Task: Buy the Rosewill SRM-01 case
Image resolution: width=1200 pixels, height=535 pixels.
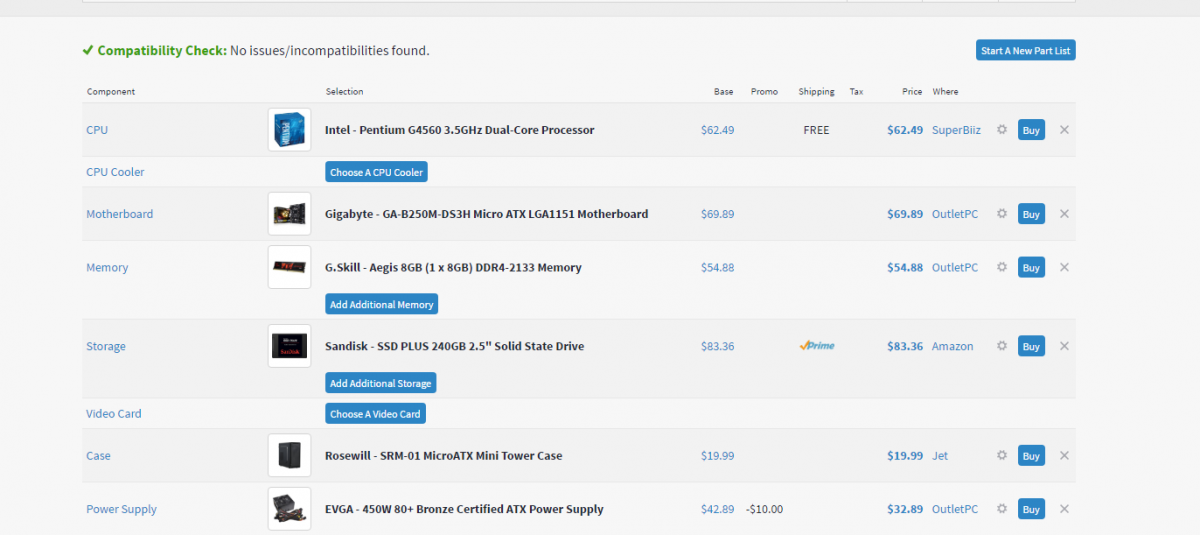Action: click(1031, 455)
